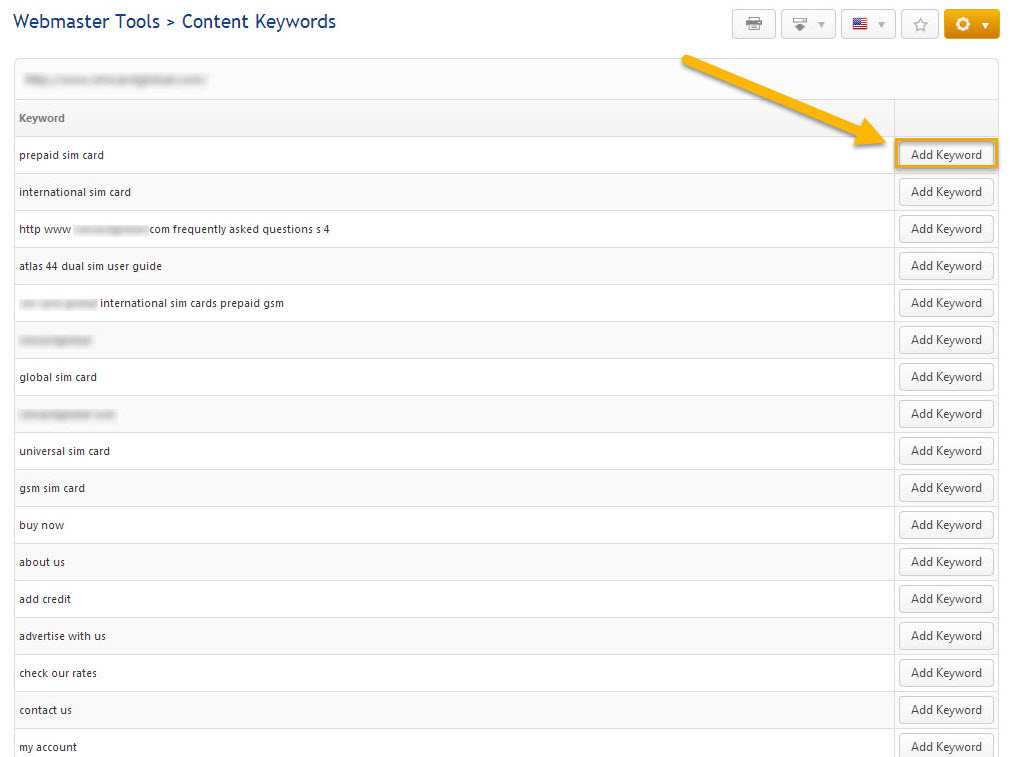Click the print icon button
Viewport: 1020px width, 757px height.
click(x=753, y=24)
